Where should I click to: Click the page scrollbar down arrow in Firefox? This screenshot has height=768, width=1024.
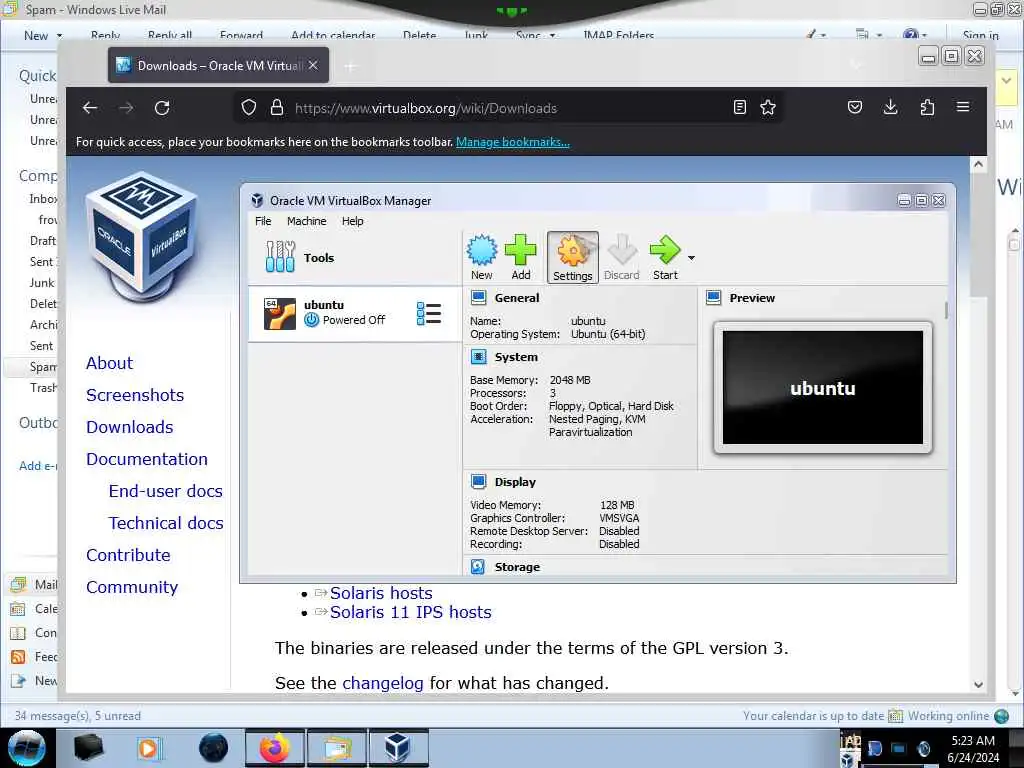click(x=978, y=684)
